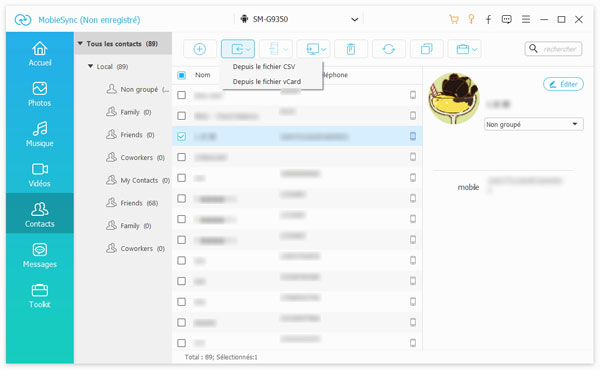
Task: Select Friends (68) group
Action: (132, 203)
